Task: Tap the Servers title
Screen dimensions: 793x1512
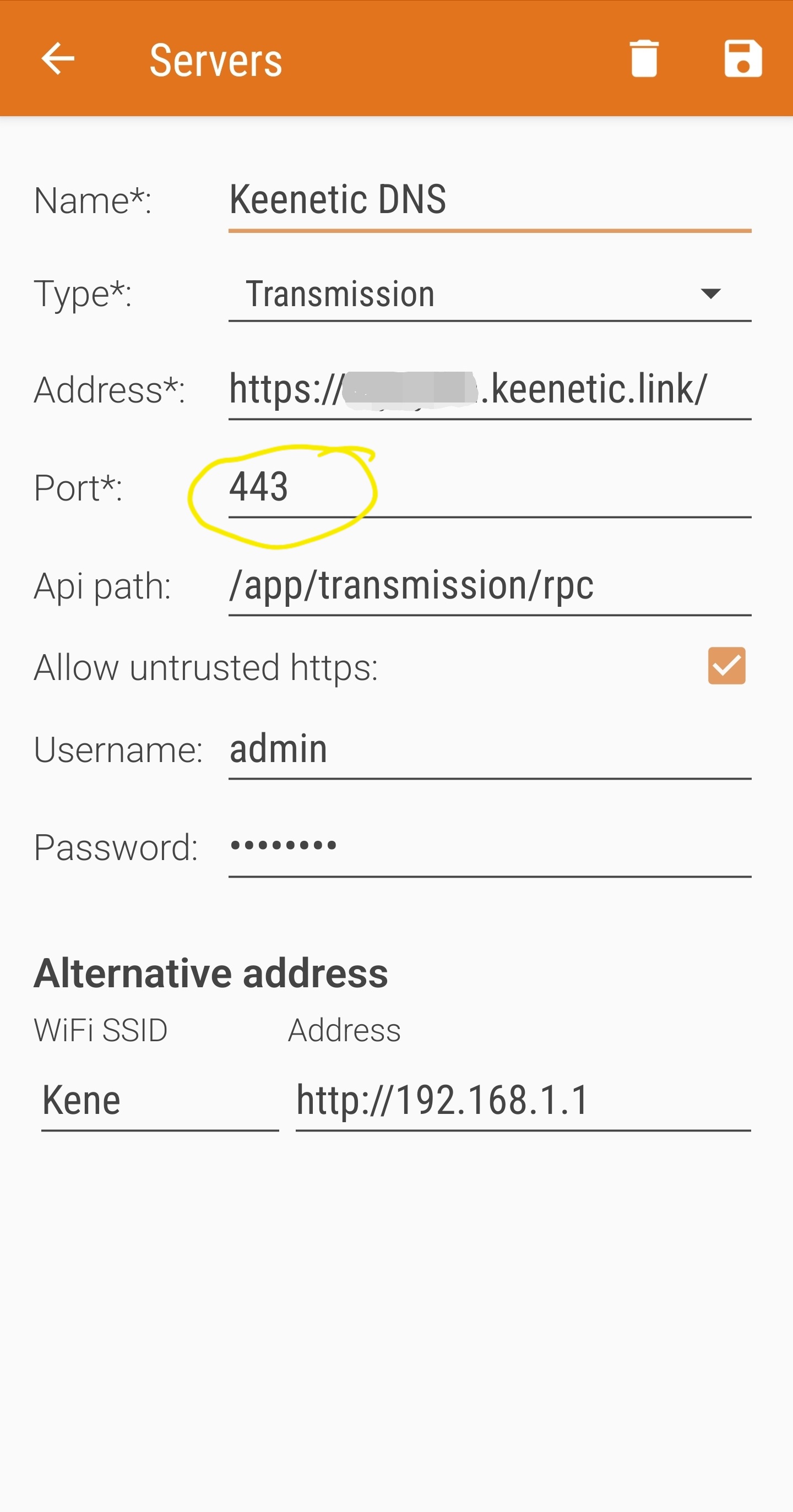Action: (215, 60)
